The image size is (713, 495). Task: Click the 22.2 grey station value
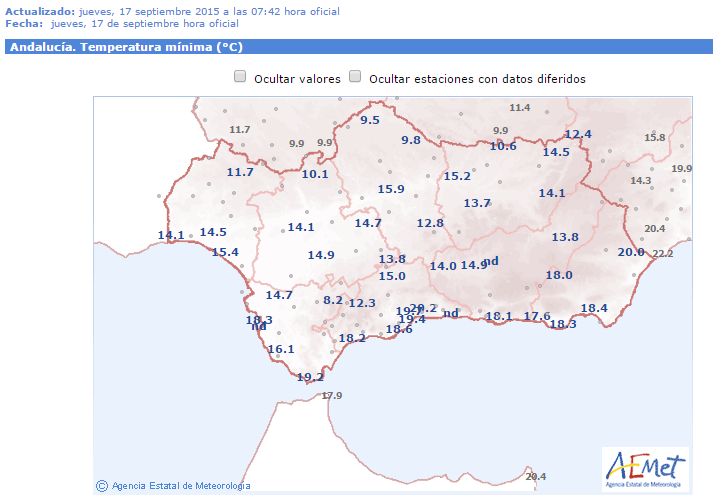pos(663,254)
